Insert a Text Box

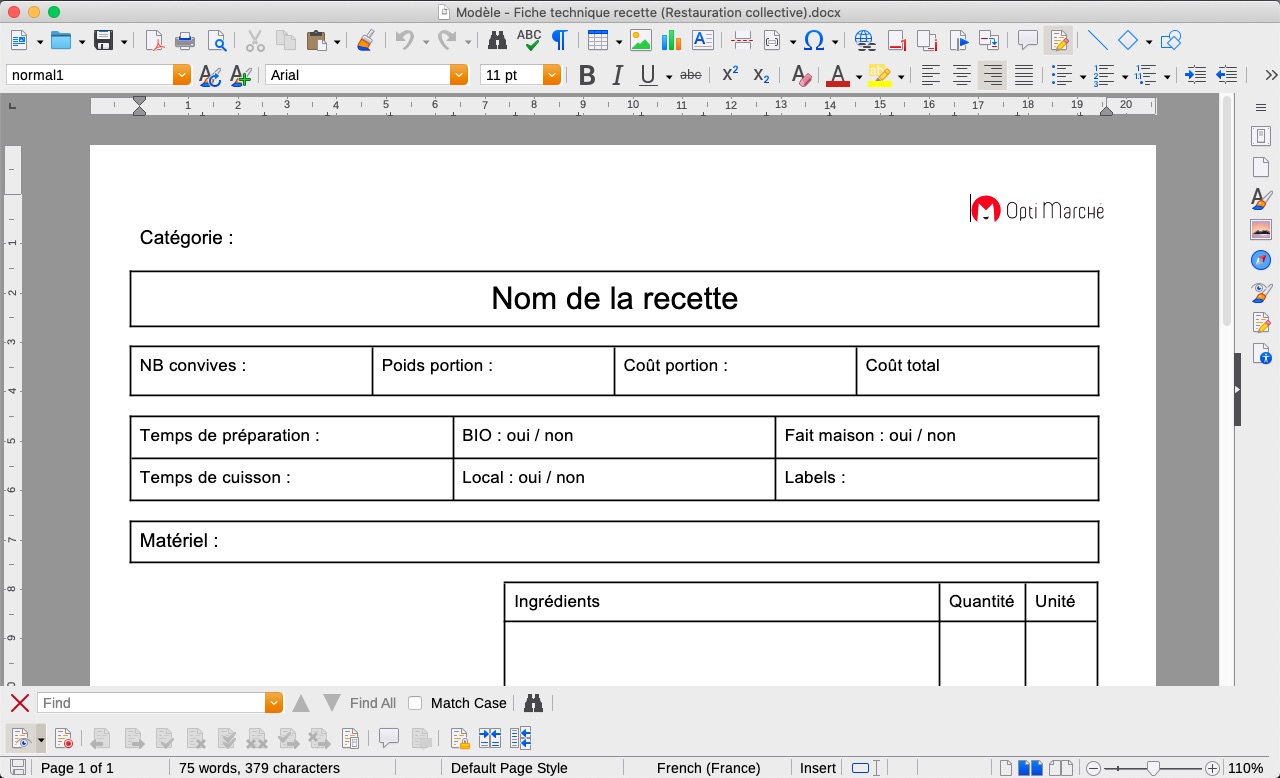point(701,40)
